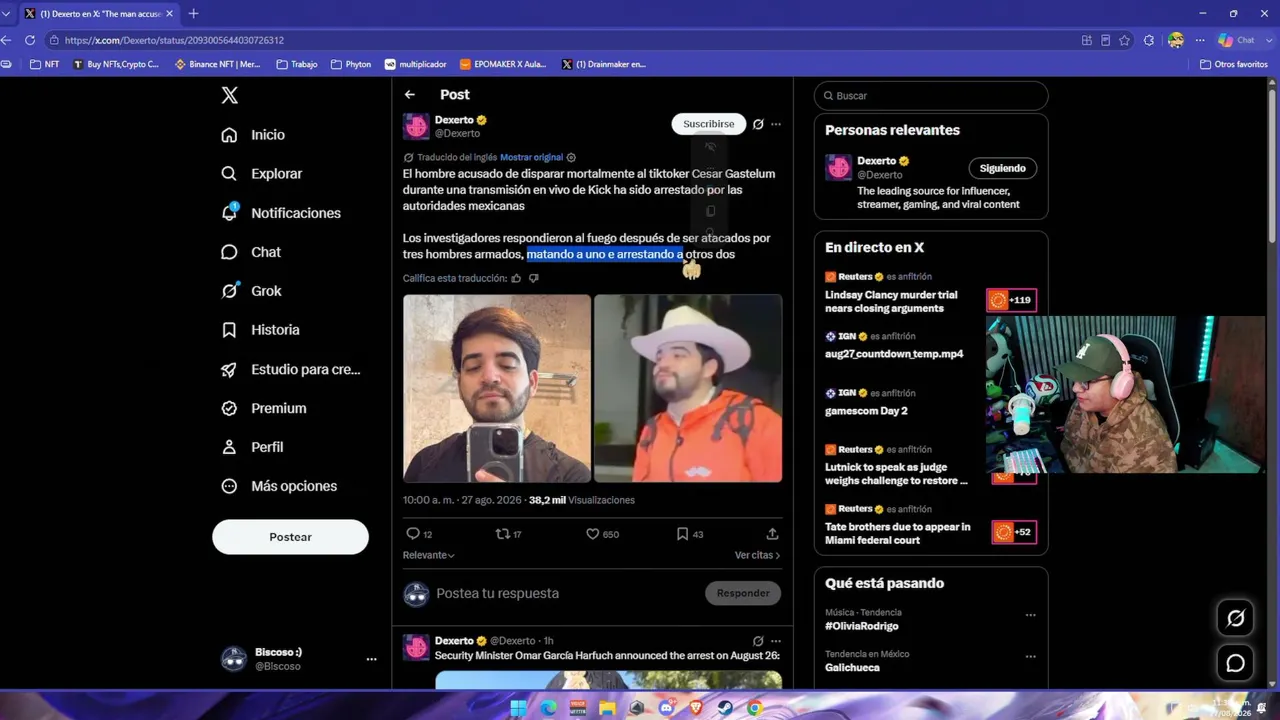Open Otros favoritos bookmarks folder
The height and width of the screenshot is (720, 1280).
coord(1233,64)
